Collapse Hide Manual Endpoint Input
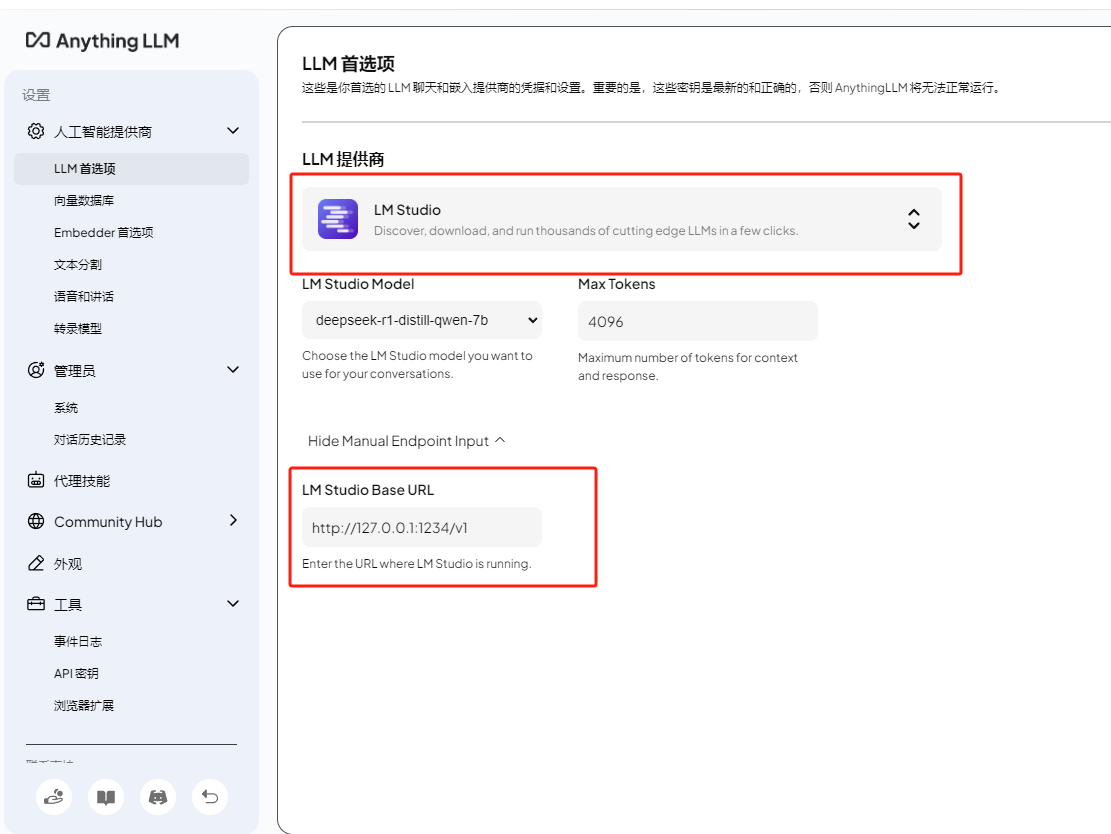 click(x=406, y=441)
